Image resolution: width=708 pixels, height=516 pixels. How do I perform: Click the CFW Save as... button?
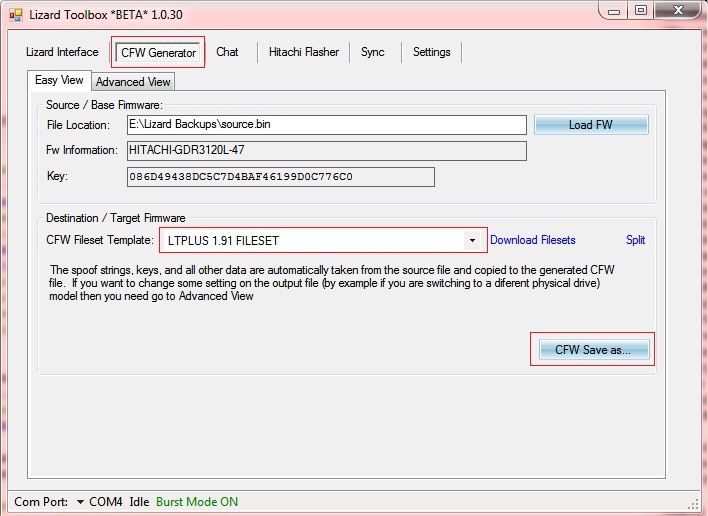(x=594, y=349)
